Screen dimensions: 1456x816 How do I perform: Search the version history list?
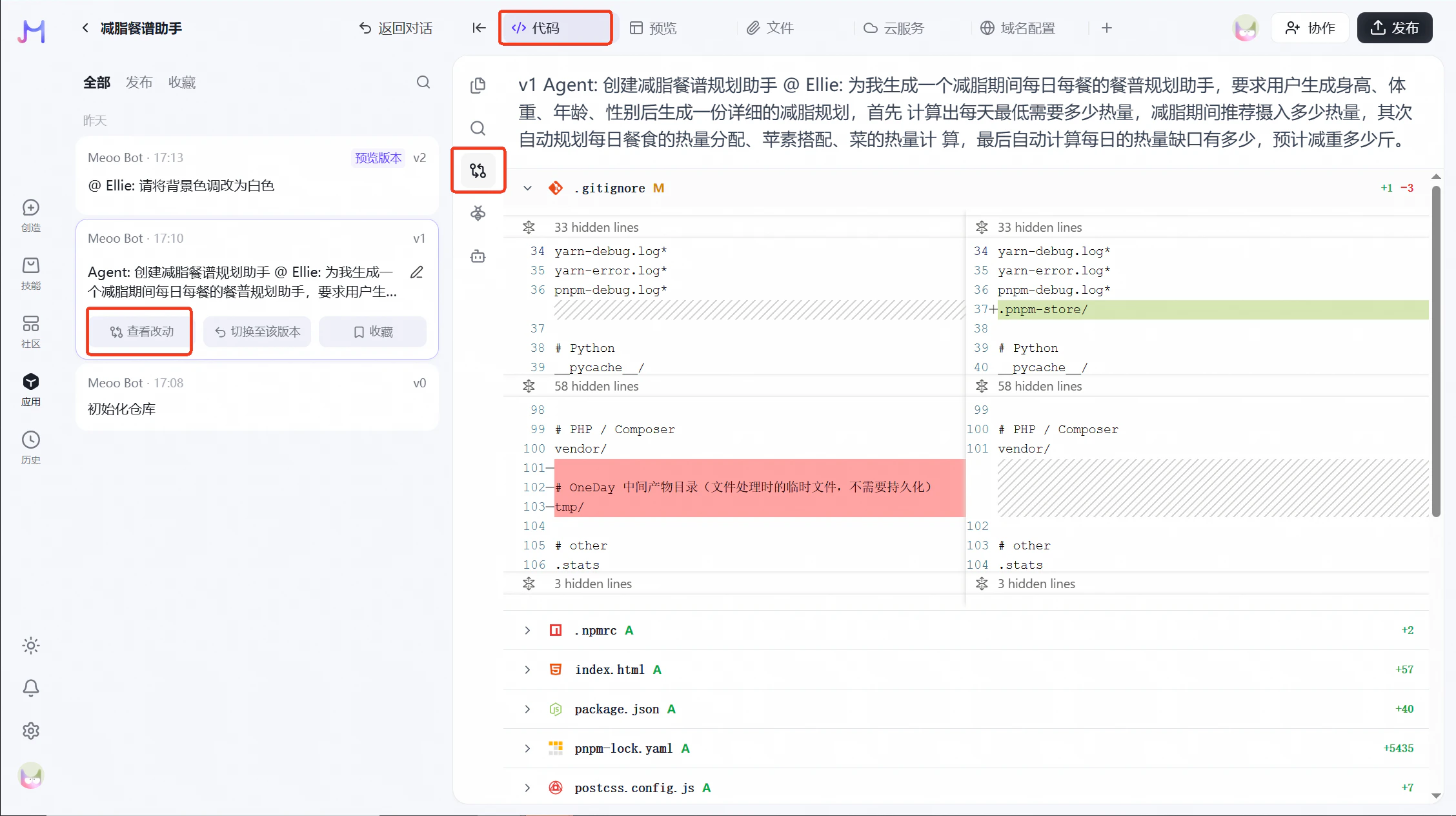pyautogui.click(x=423, y=82)
